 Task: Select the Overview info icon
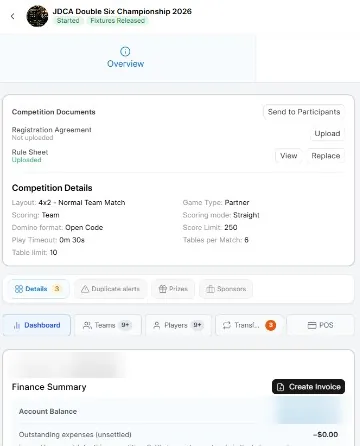[125, 52]
